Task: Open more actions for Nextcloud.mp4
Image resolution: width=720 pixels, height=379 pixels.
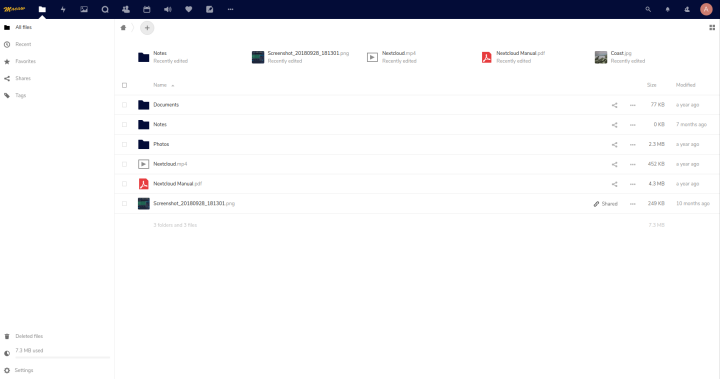Action: pyautogui.click(x=633, y=164)
